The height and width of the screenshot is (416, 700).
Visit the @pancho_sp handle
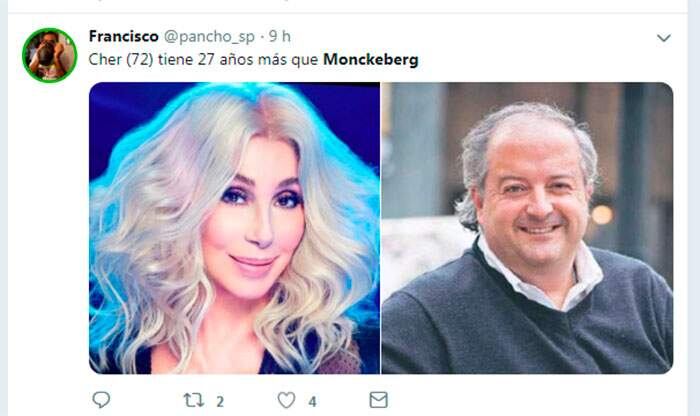point(209,37)
